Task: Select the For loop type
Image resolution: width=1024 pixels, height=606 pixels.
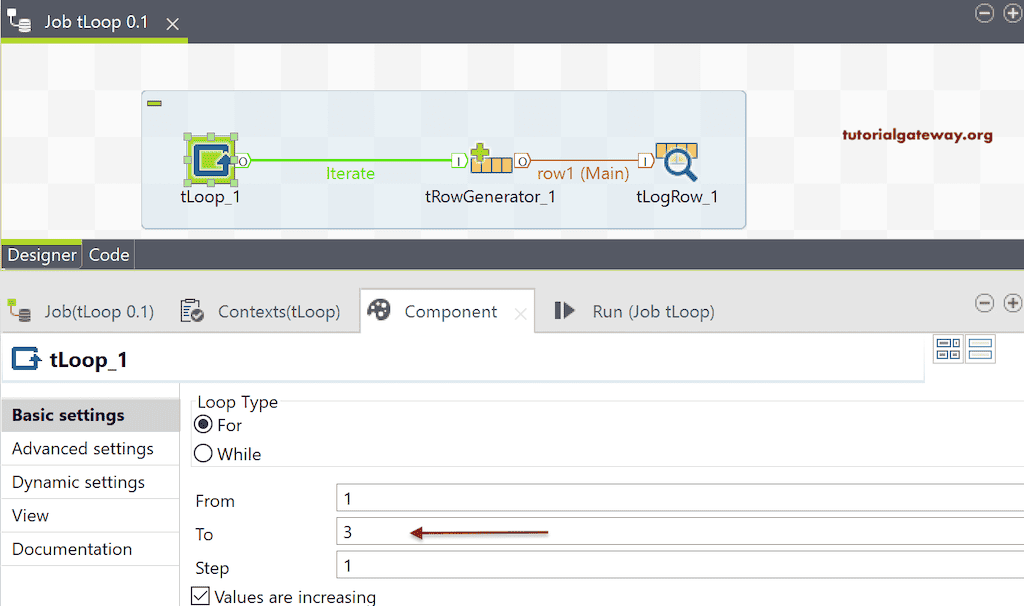Action: click(204, 425)
